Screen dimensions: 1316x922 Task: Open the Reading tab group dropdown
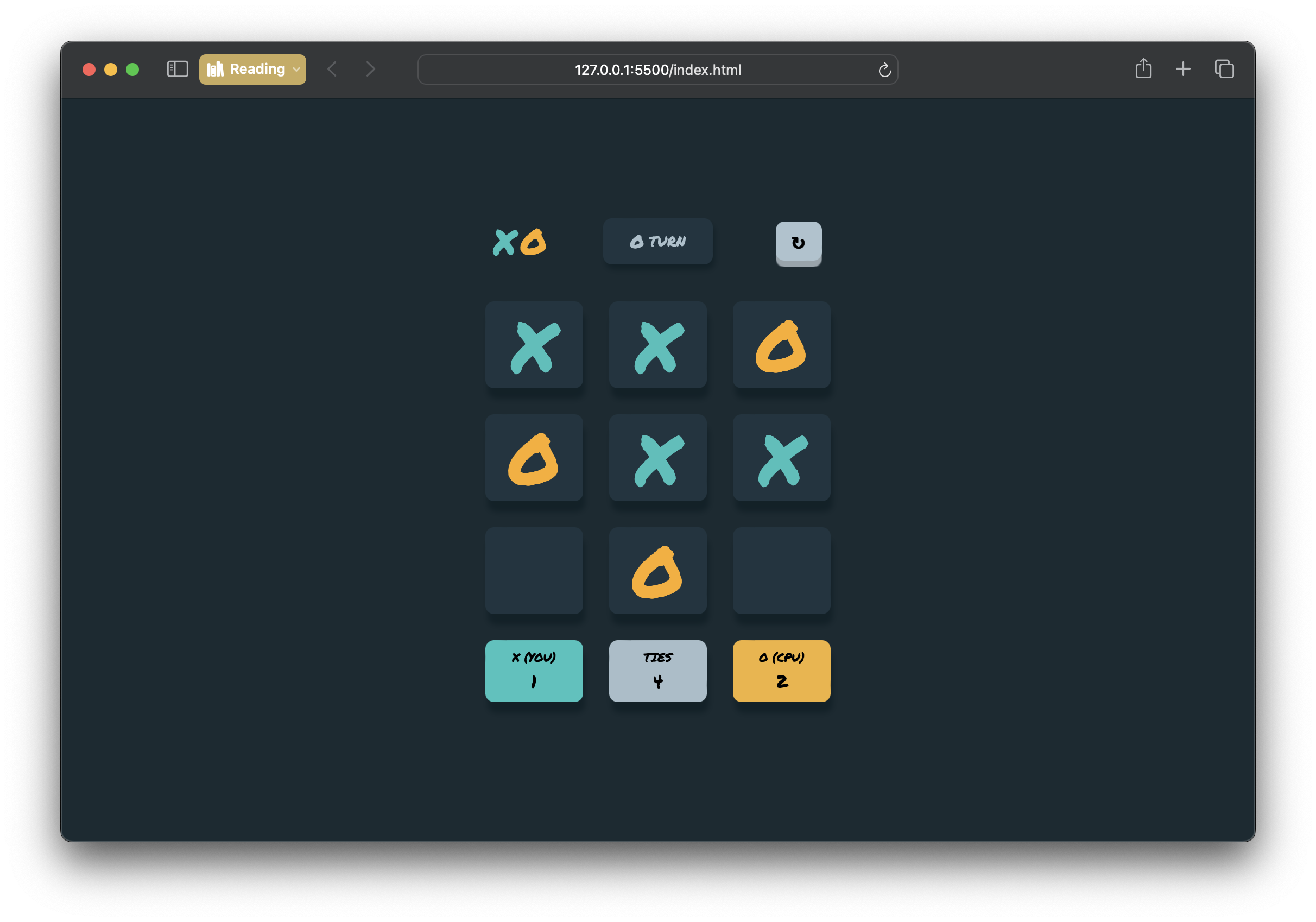click(x=253, y=70)
